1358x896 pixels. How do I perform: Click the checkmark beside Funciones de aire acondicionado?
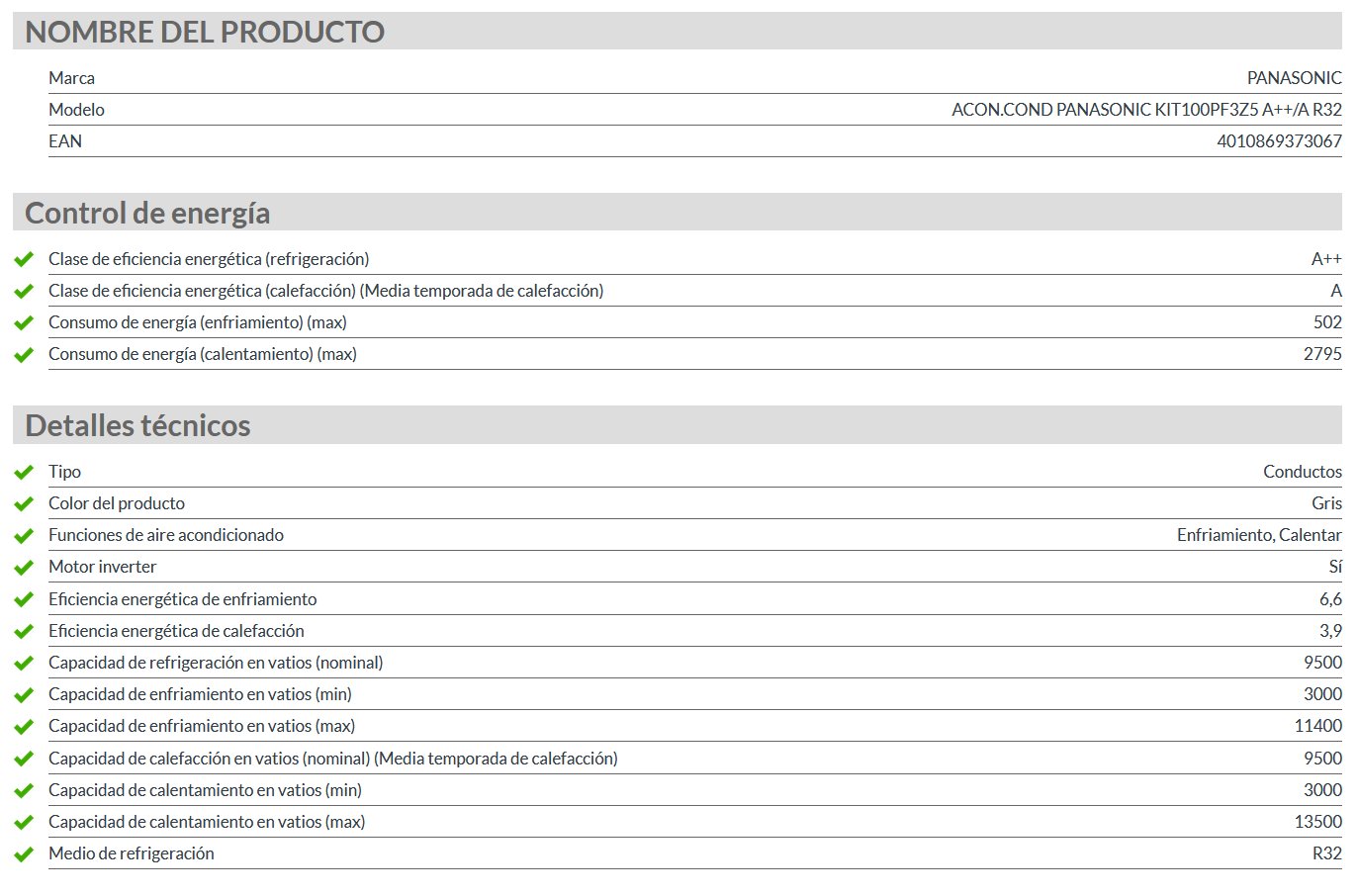click(24, 536)
